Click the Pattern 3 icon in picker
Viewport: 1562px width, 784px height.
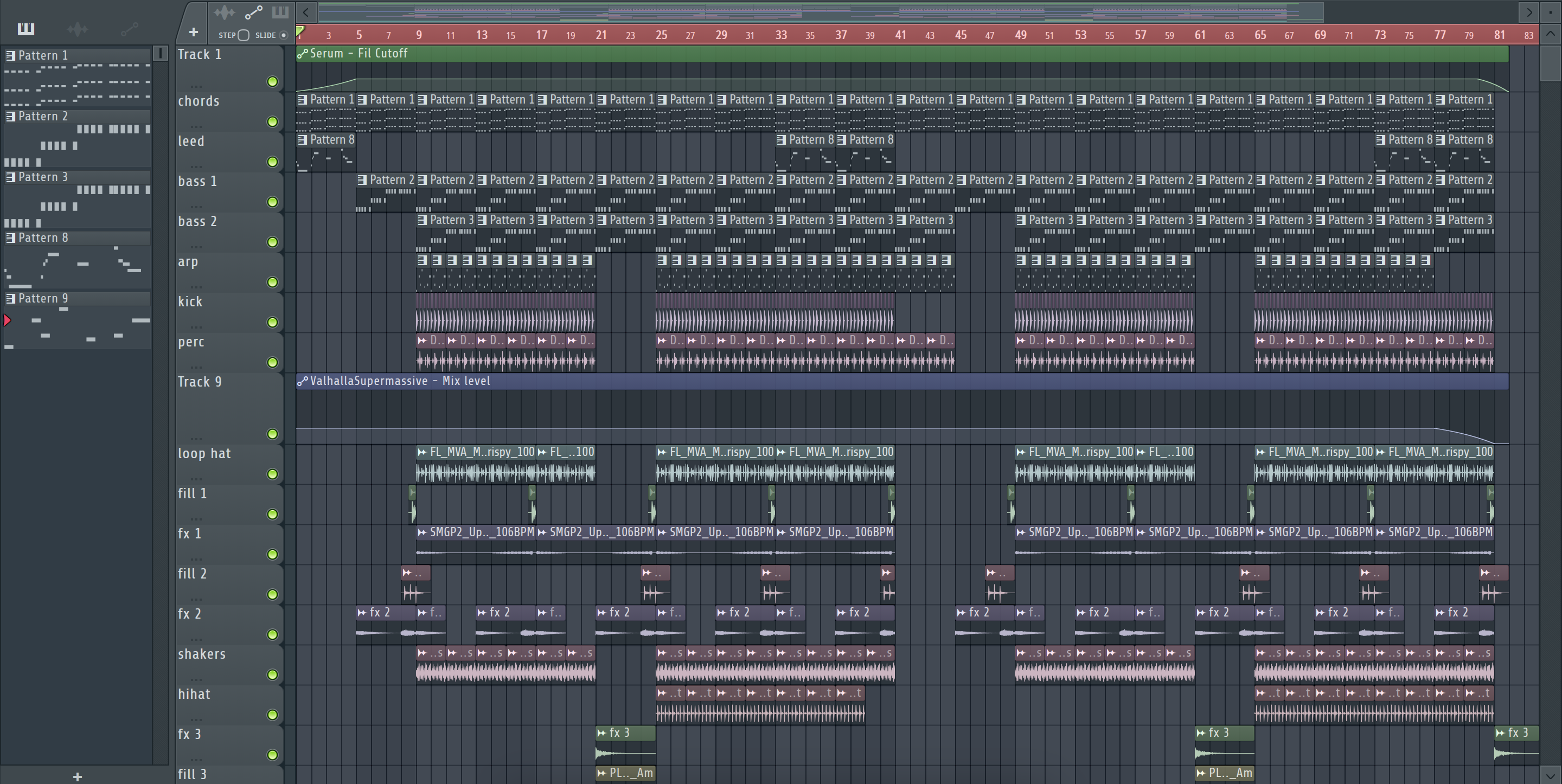[x=10, y=176]
